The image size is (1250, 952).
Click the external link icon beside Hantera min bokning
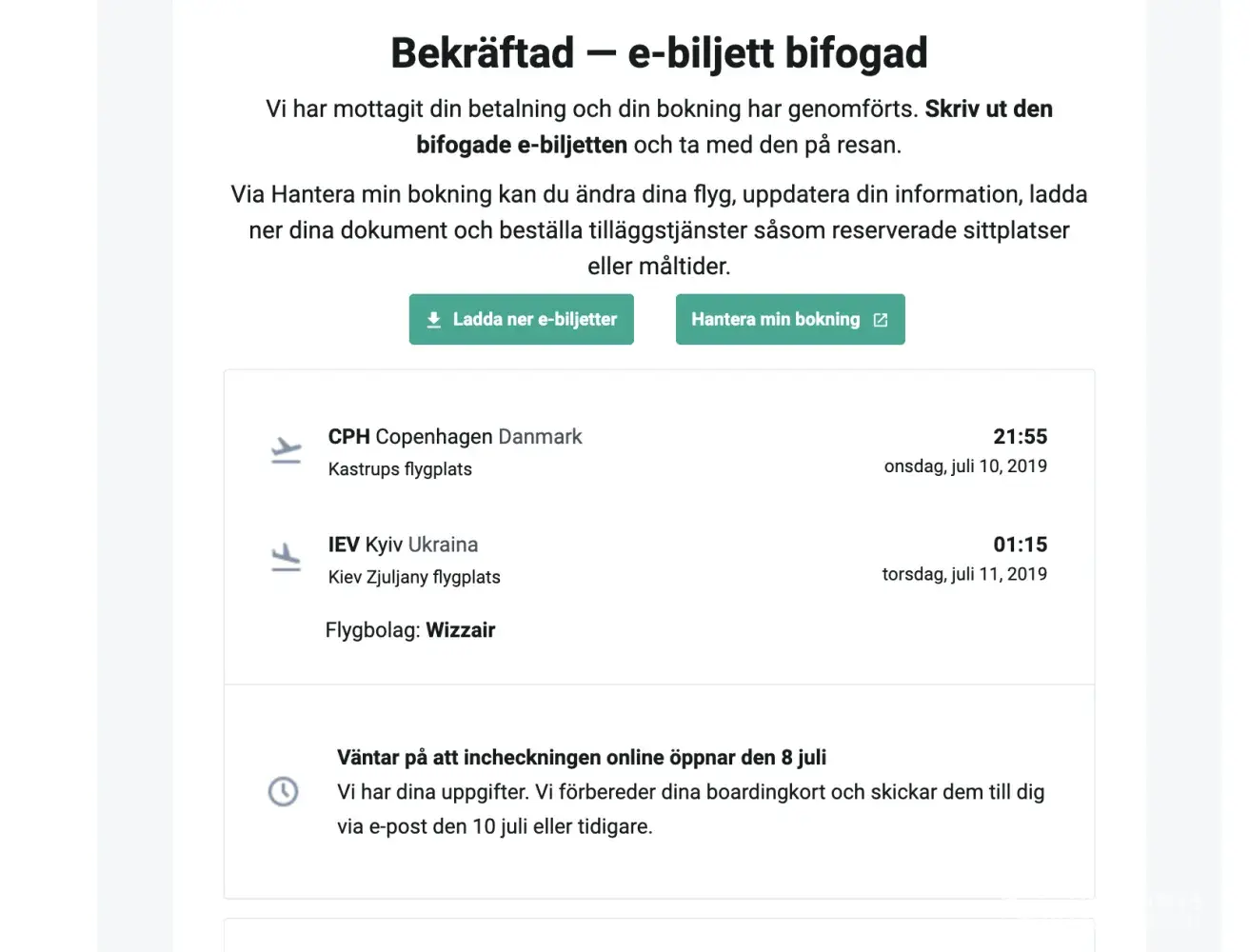(x=881, y=320)
